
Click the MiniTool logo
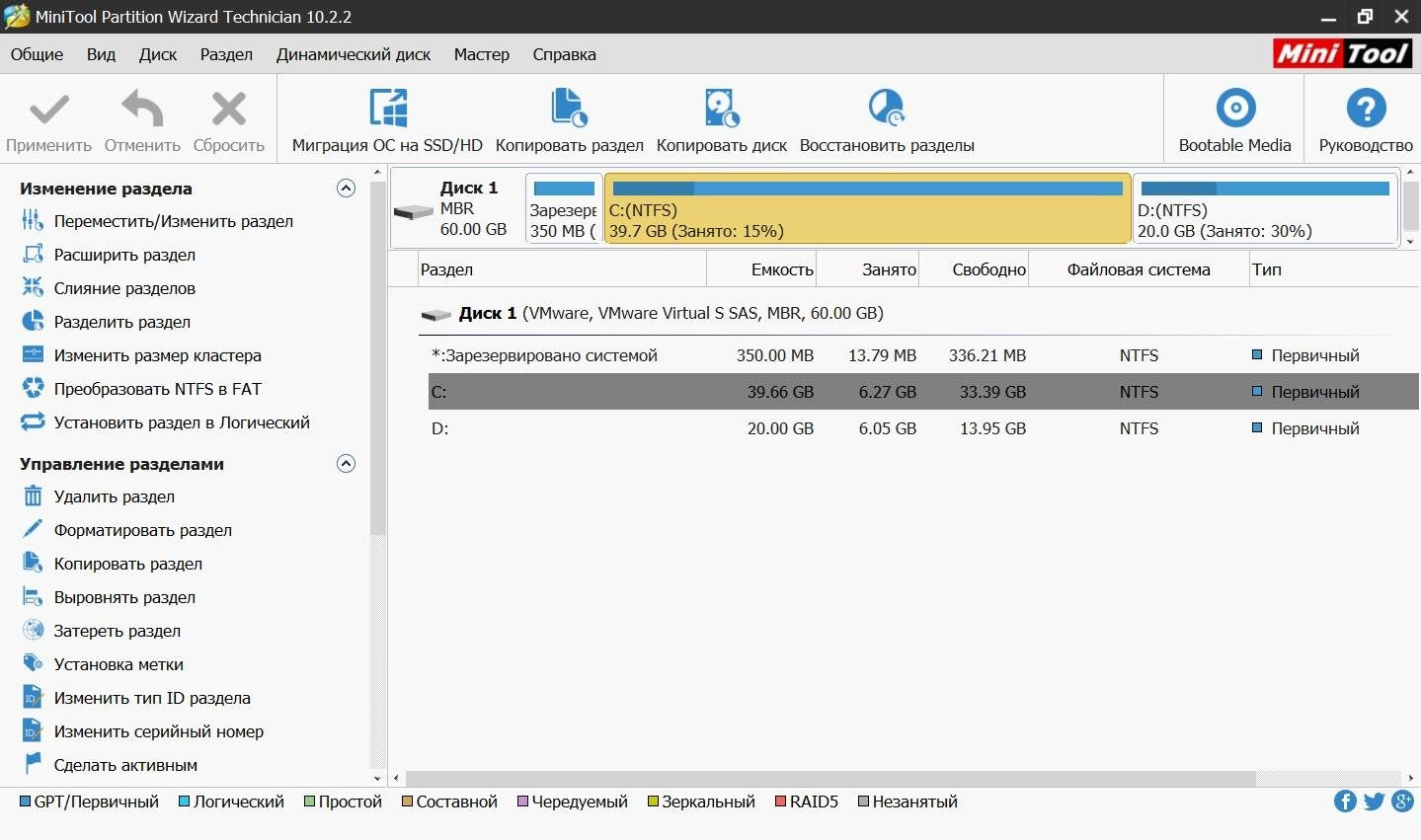pos(1342,52)
